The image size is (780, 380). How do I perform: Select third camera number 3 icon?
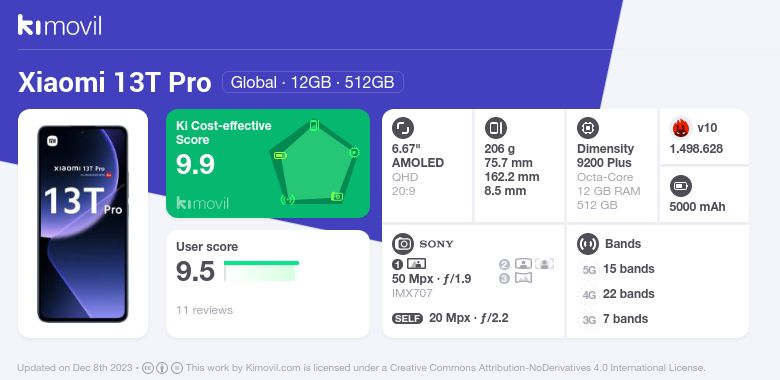tap(504, 279)
